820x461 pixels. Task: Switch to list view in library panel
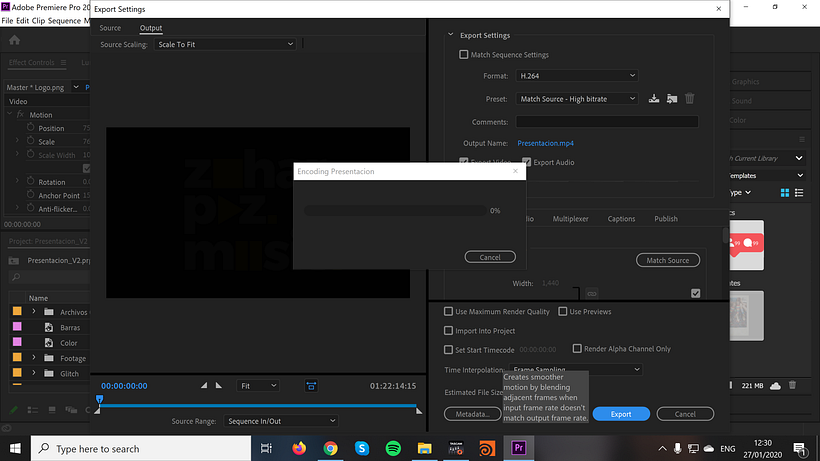(x=799, y=193)
